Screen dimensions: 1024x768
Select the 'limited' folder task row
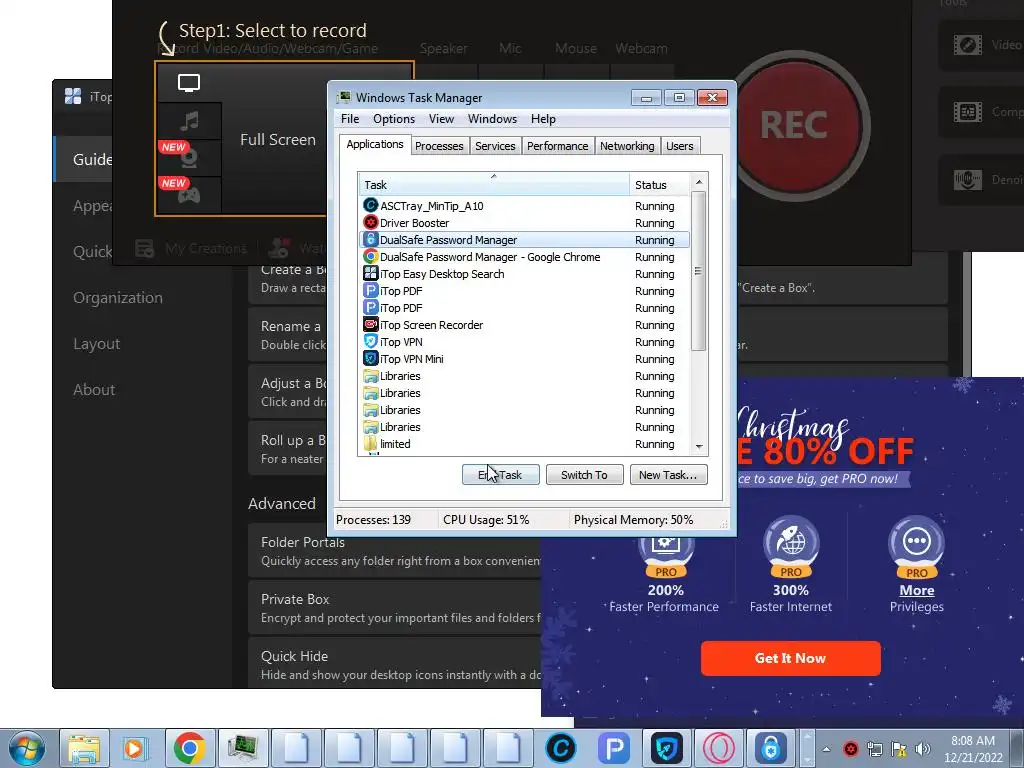524,443
